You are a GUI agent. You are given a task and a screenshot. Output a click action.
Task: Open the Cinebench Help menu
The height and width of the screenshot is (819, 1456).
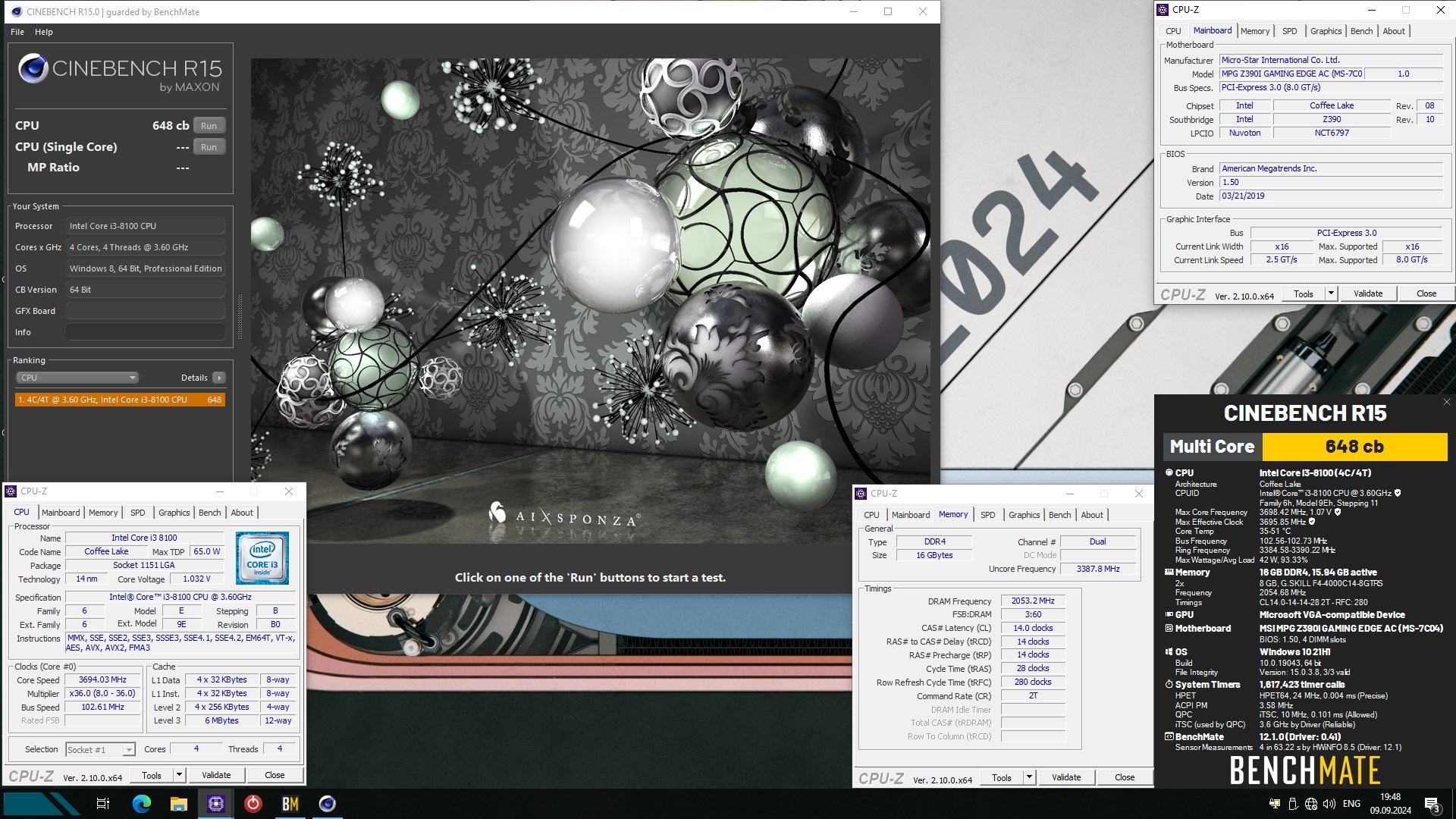click(x=44, y=32)
